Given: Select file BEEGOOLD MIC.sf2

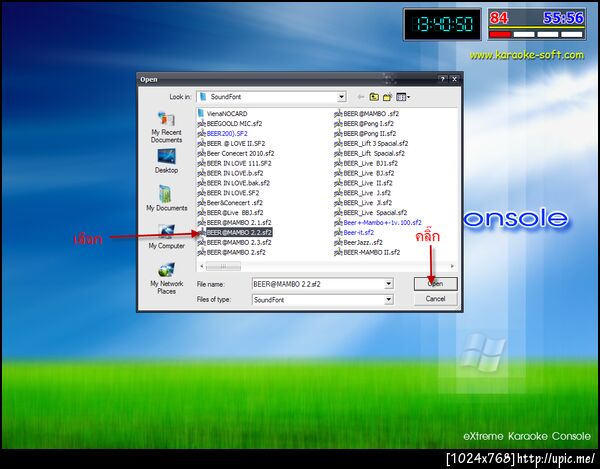Looking at the screenshot, I should click(x=230, y=124).
